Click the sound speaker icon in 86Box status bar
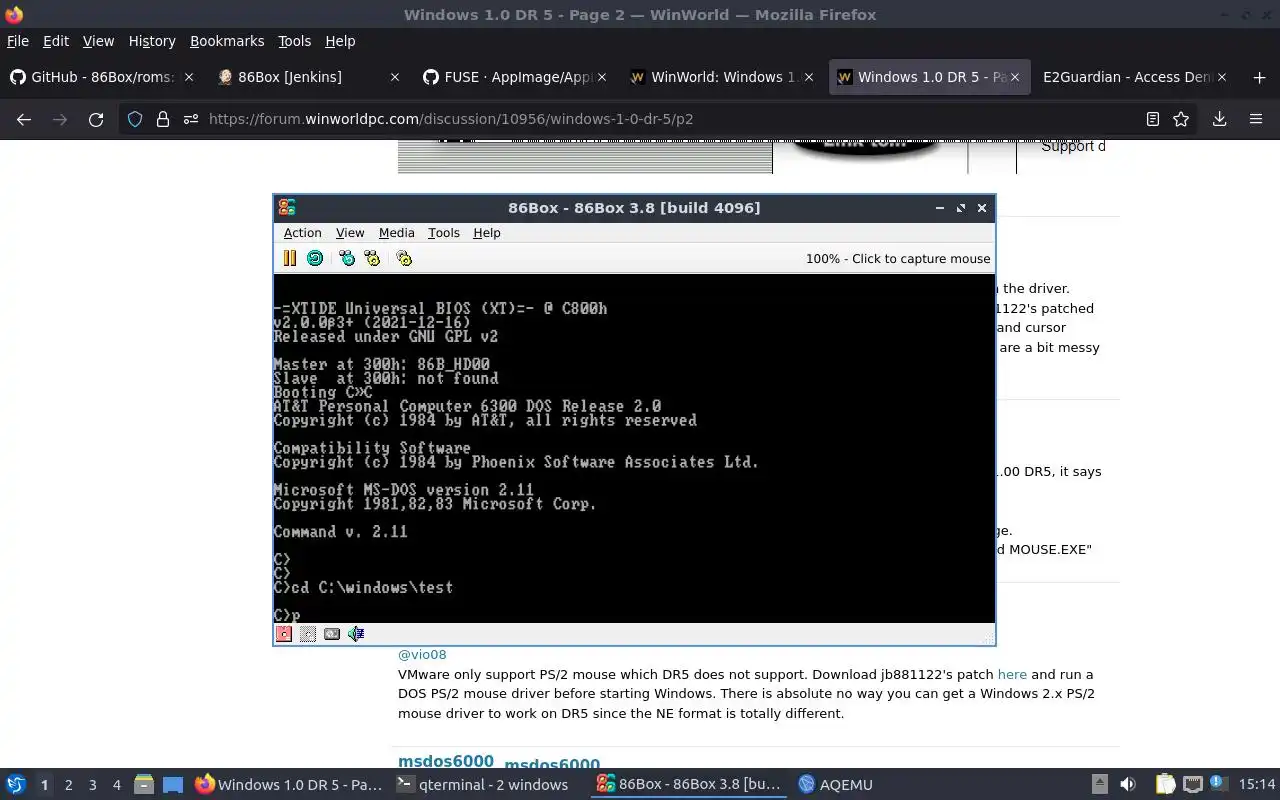1280x800 pixels. pos(356,633)
